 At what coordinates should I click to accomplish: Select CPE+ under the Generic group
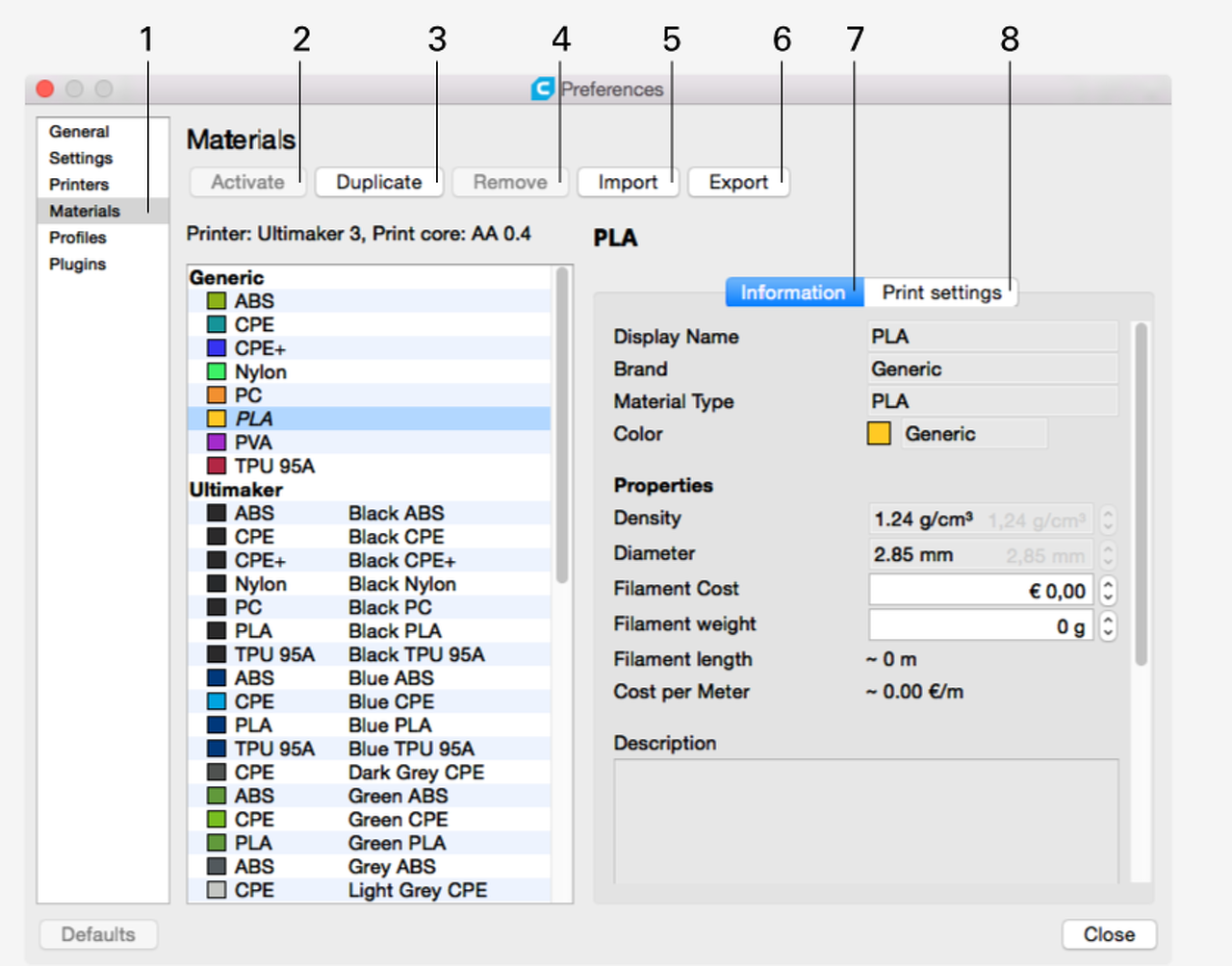point(370,348)
